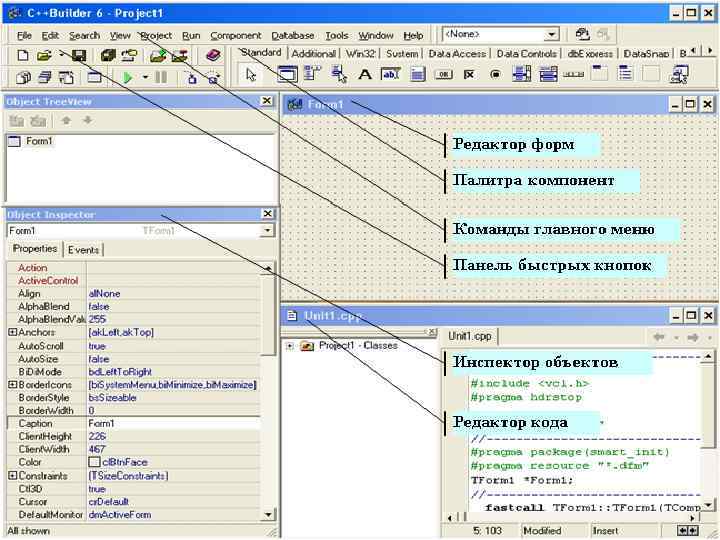Click the Align property value alNone

(x=104, y=293)
